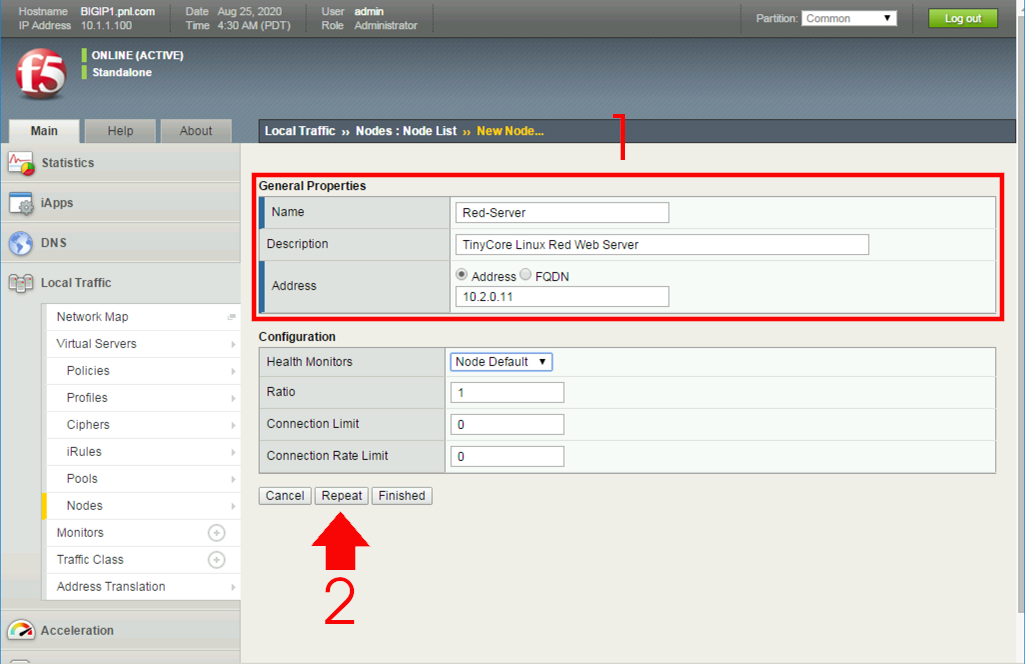Screen dimensions: 1025x664
Task: Click the Finished button
Action: (x=401, y=495)
